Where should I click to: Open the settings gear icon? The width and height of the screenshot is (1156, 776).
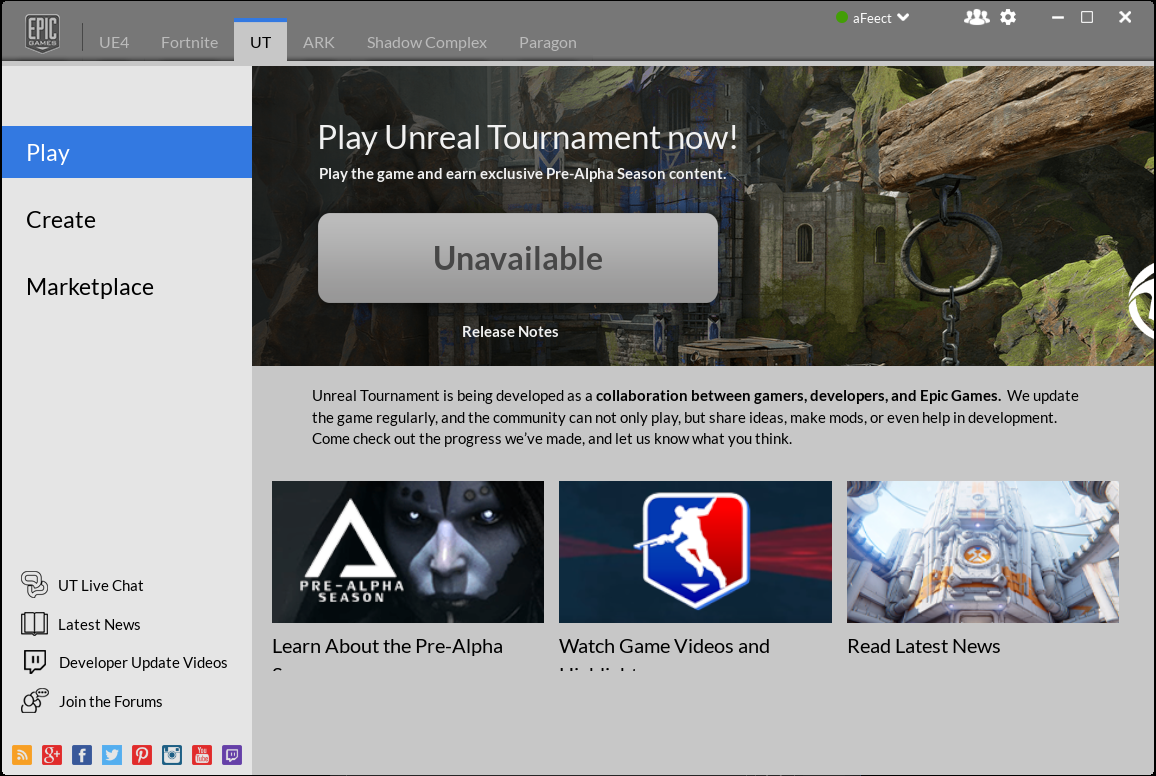[x=1008, y=17]
